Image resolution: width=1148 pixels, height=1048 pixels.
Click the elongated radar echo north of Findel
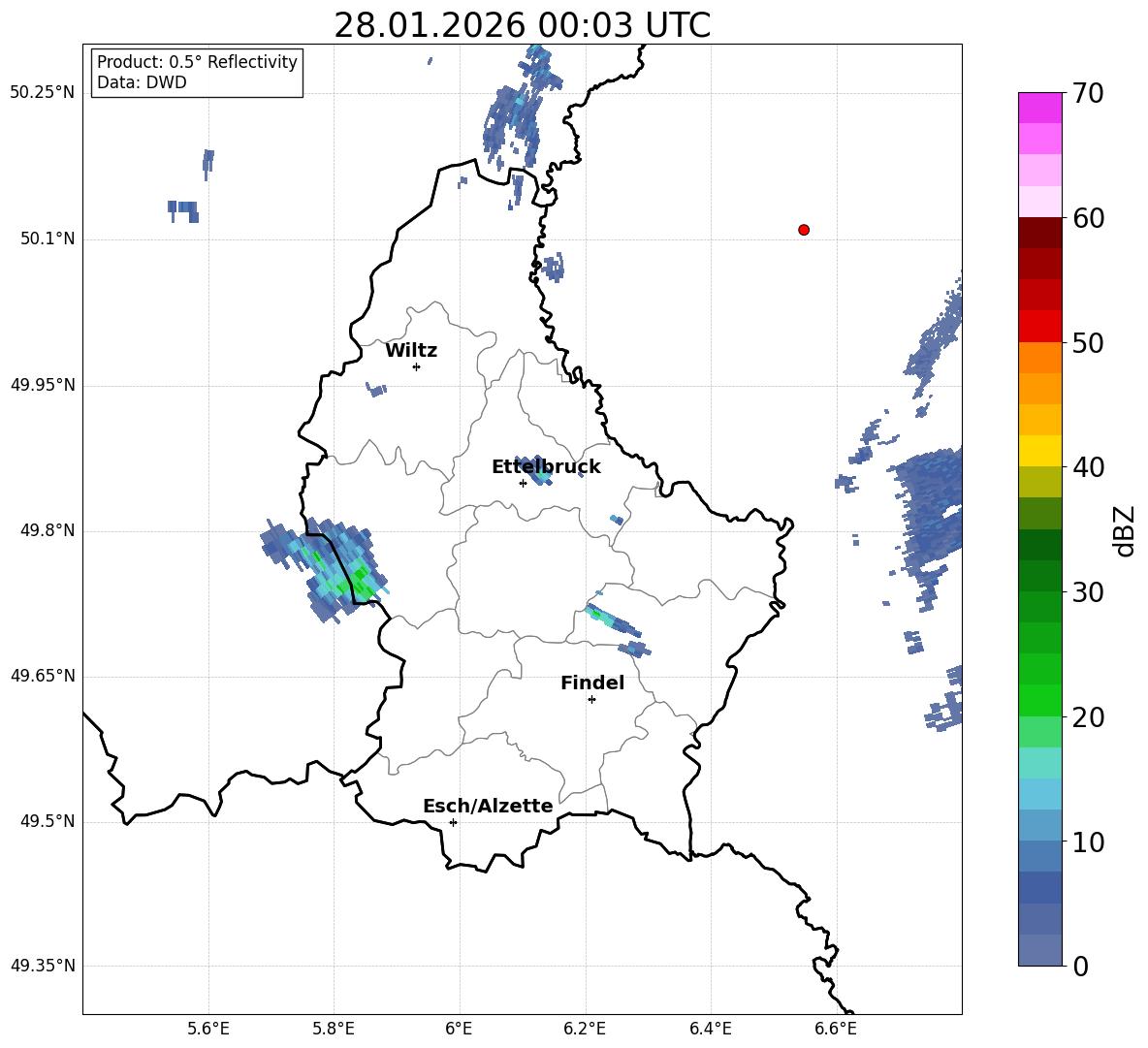(x=614, y=620)
